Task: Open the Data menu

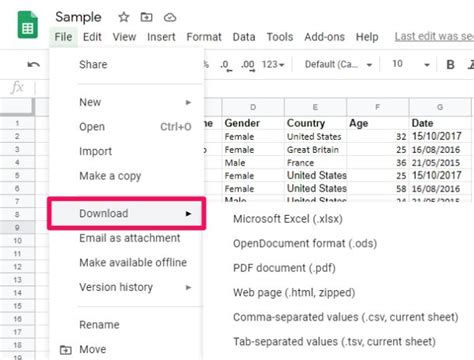Action: click(244, 37)
